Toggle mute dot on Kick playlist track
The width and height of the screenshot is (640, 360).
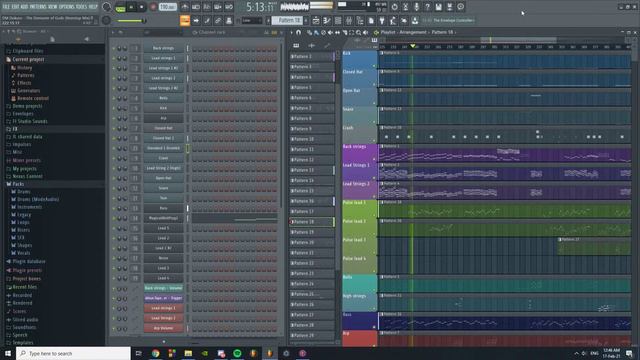click(x=374, y=66)
